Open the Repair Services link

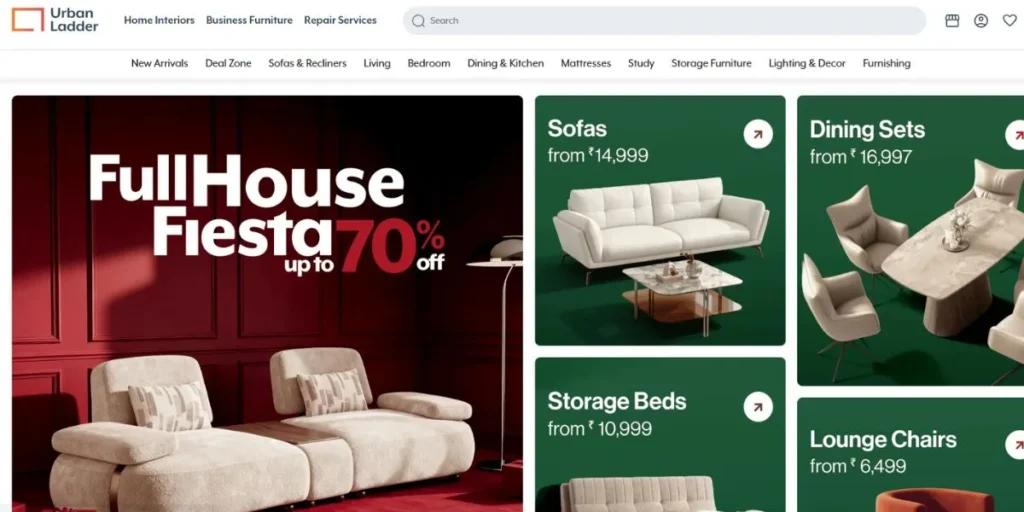[x=340, y=20]
